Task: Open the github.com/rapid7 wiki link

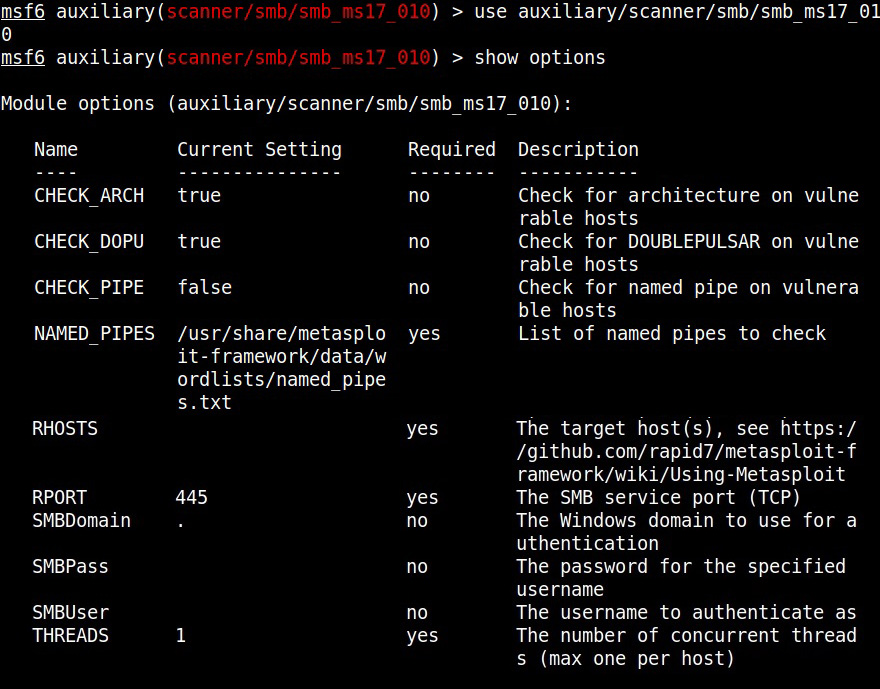Action: (686, 451)
